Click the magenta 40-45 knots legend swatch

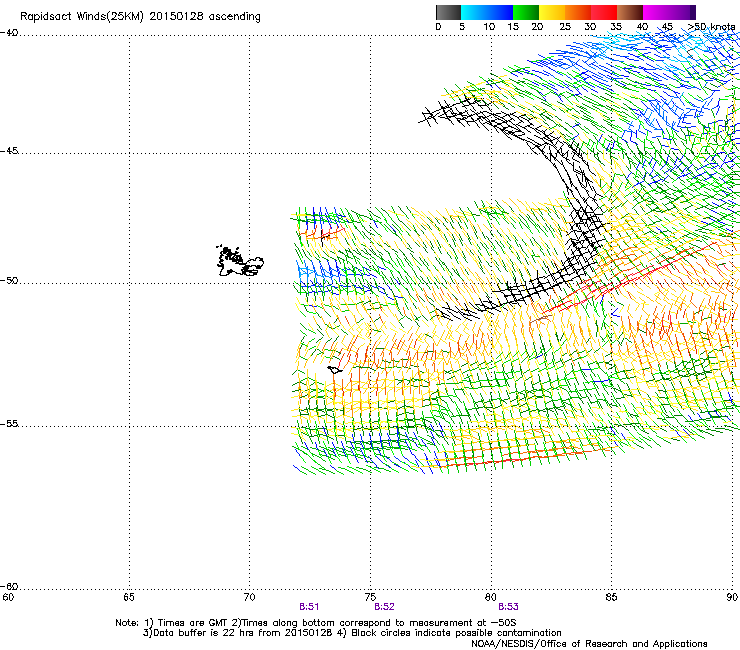point(656,12)
